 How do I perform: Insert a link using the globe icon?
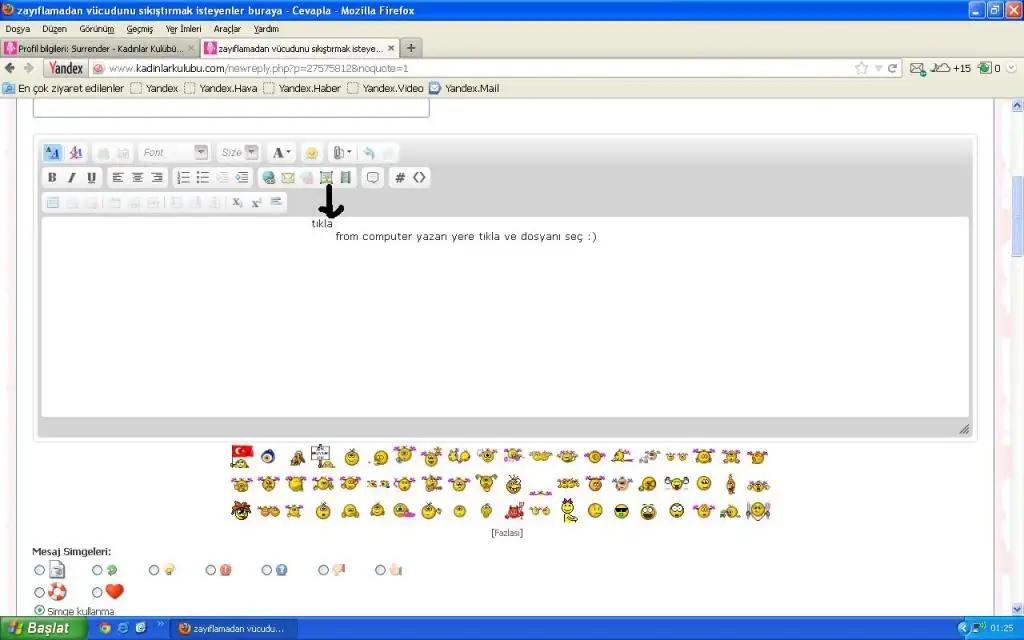click(x=268, y=178)
